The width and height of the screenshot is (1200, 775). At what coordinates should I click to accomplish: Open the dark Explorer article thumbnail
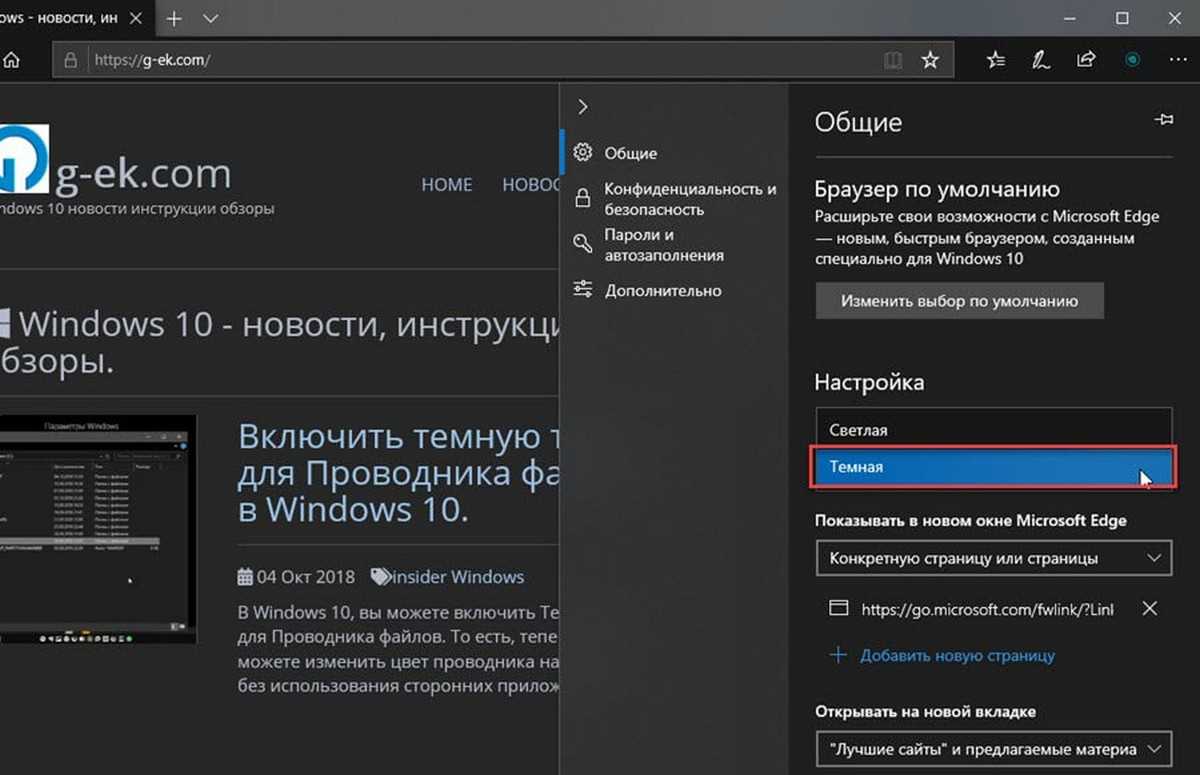click(98, 529)
